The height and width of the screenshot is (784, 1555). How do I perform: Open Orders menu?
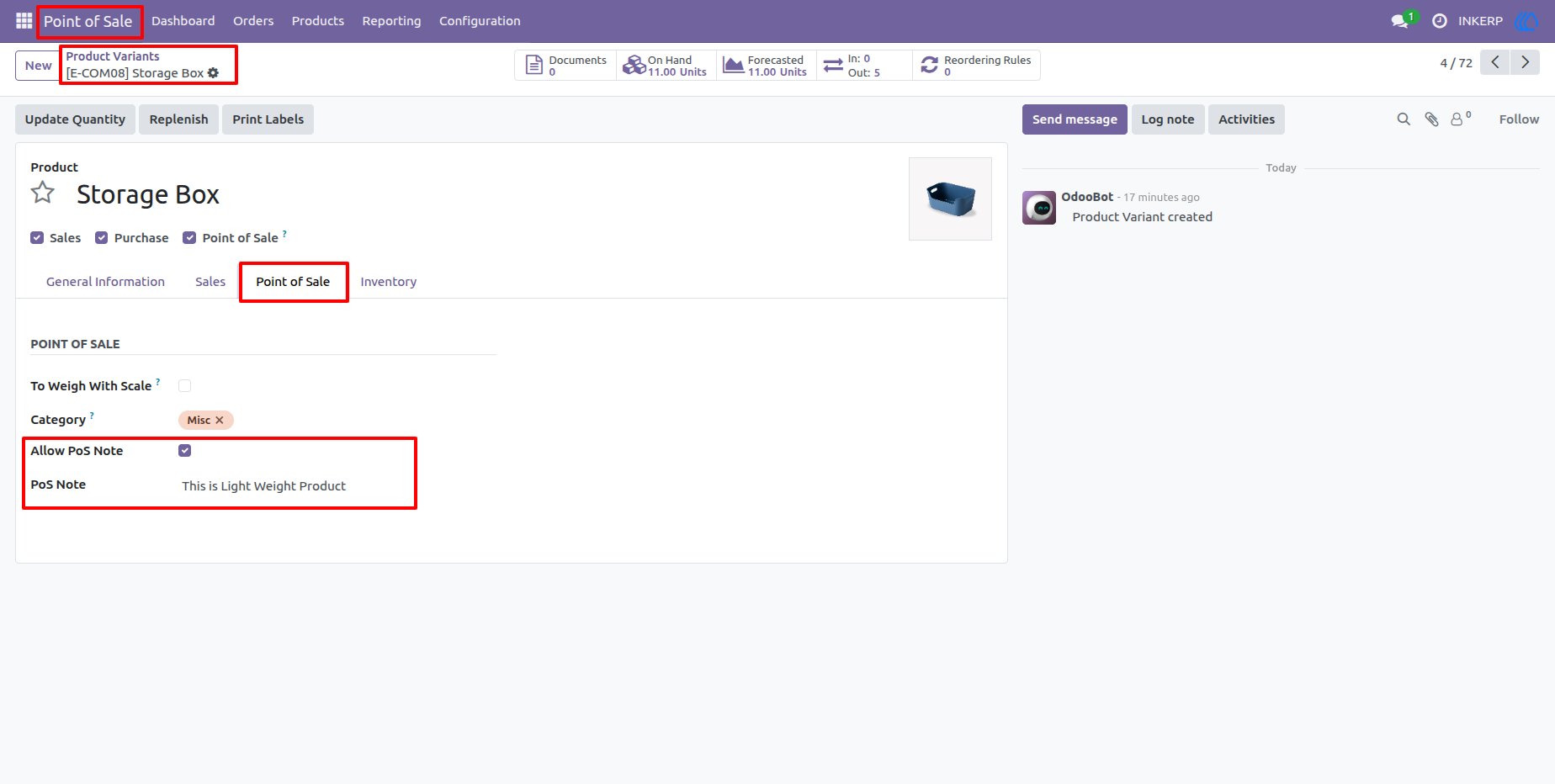(x=253, y=21)
